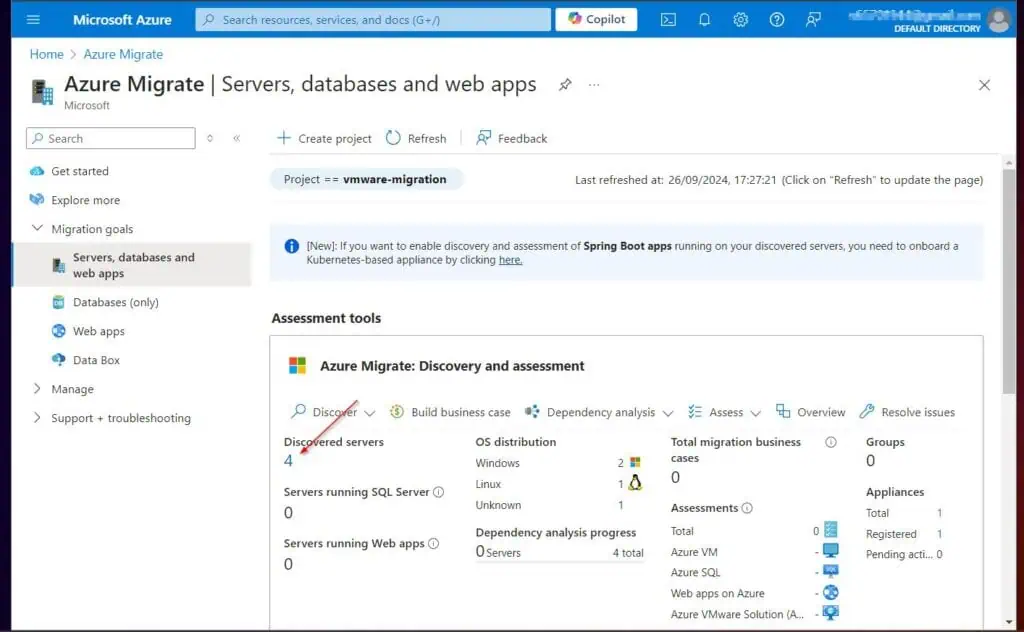The height and width of the screenshot is (632, 1024).
Task: Show info for Total migration business cases
Action: pos(831,442)
